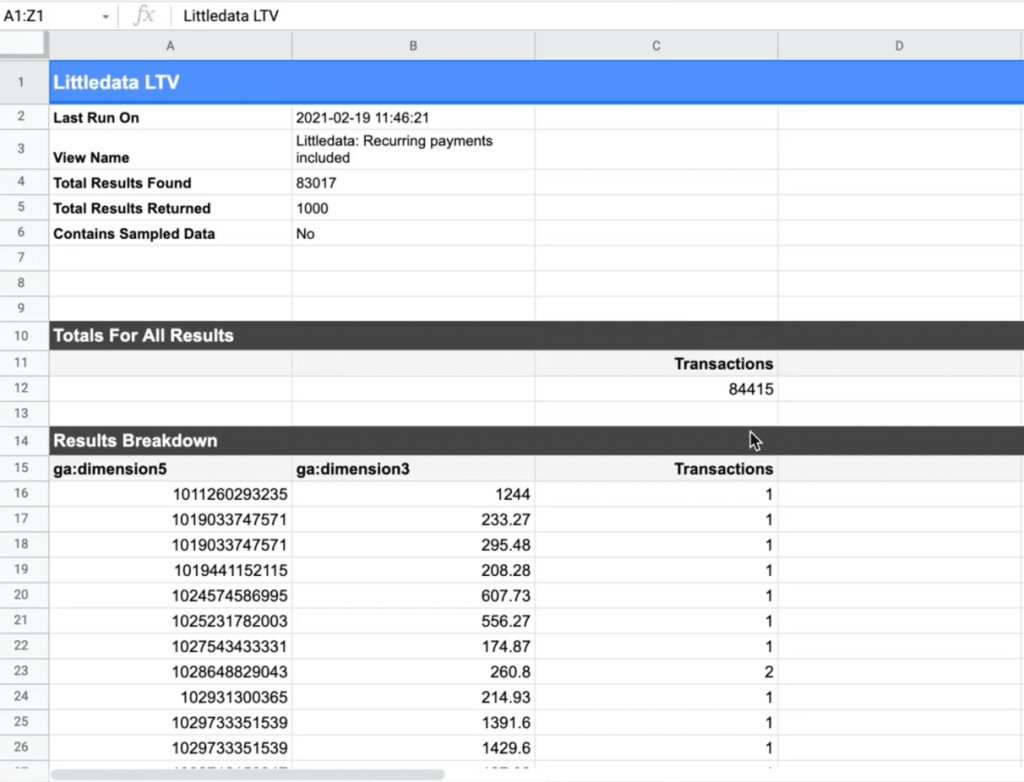Click the Contains Sampled Data No cell
The width and height of the screenshot is (1024, 782).
[x=412, y=233]
